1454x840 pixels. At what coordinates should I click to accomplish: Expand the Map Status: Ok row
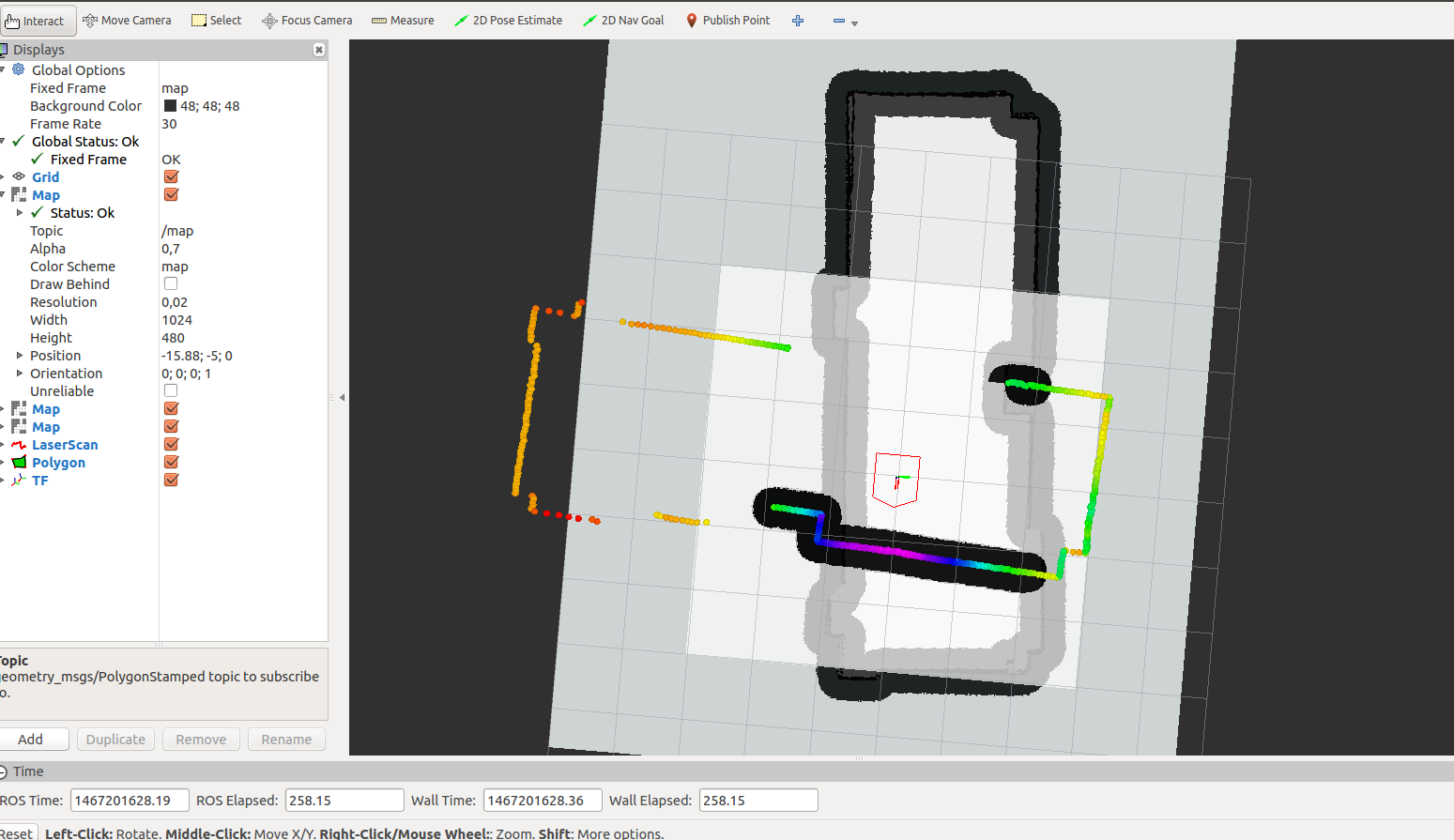pos(20,213)
